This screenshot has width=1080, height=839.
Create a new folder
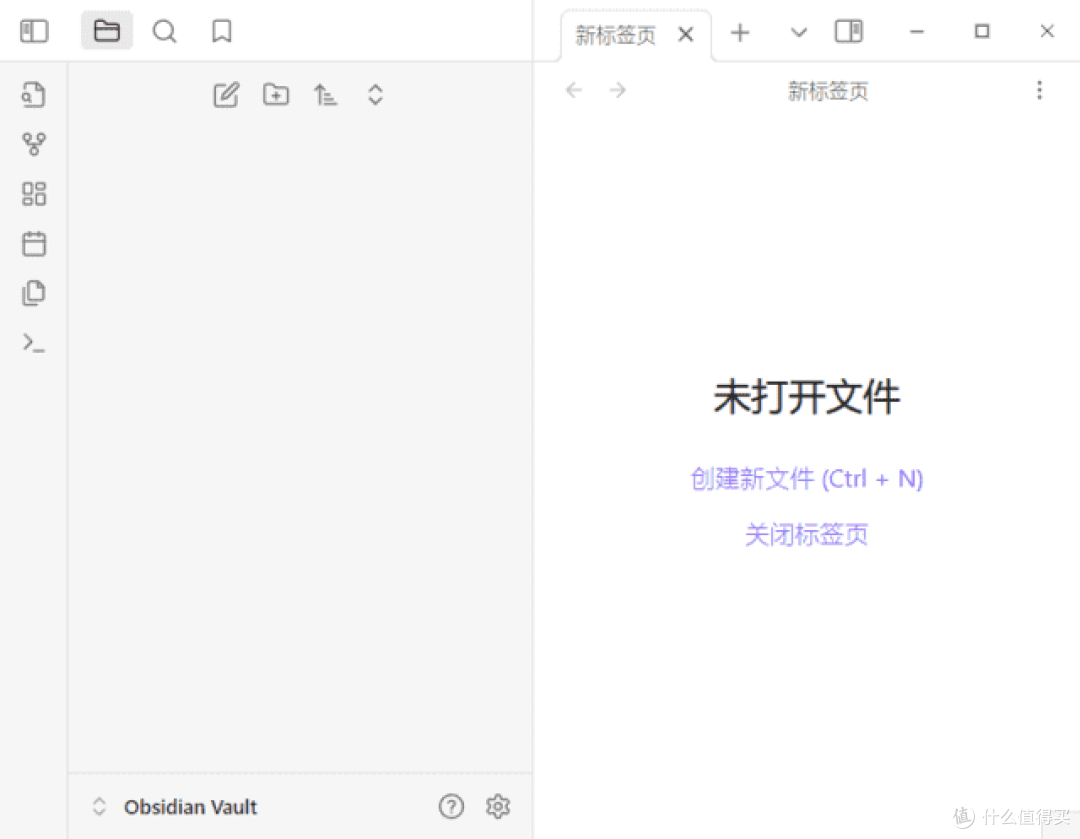click(276, 94)
